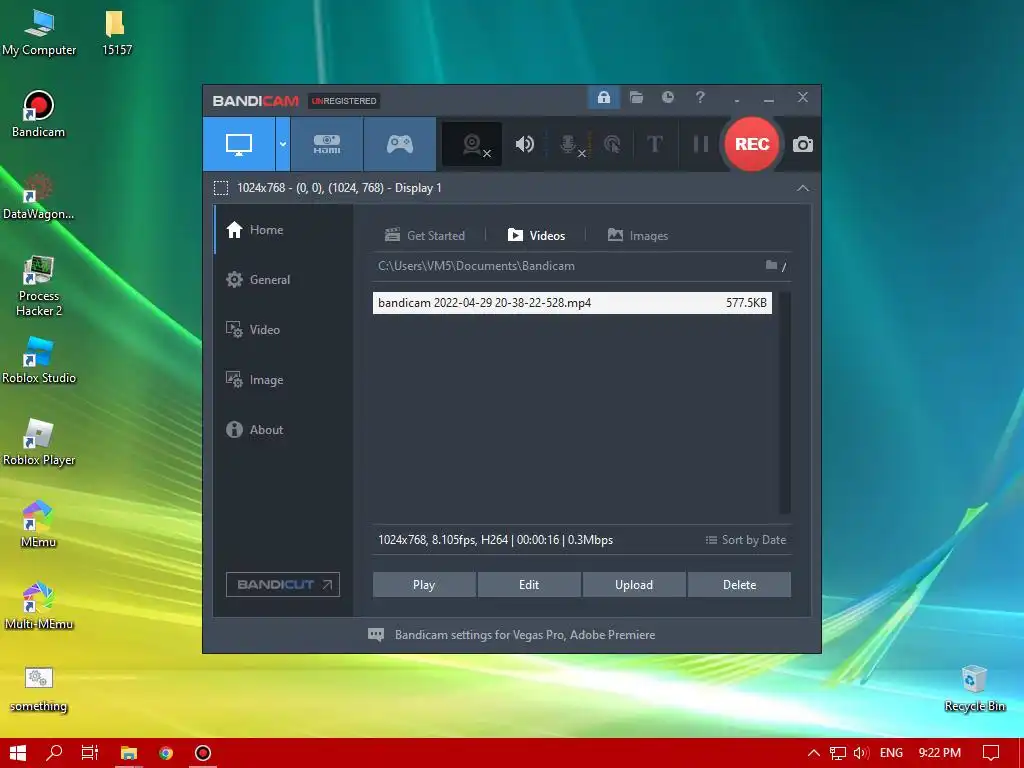
Task: Open General settings
Action: (284, 280)
